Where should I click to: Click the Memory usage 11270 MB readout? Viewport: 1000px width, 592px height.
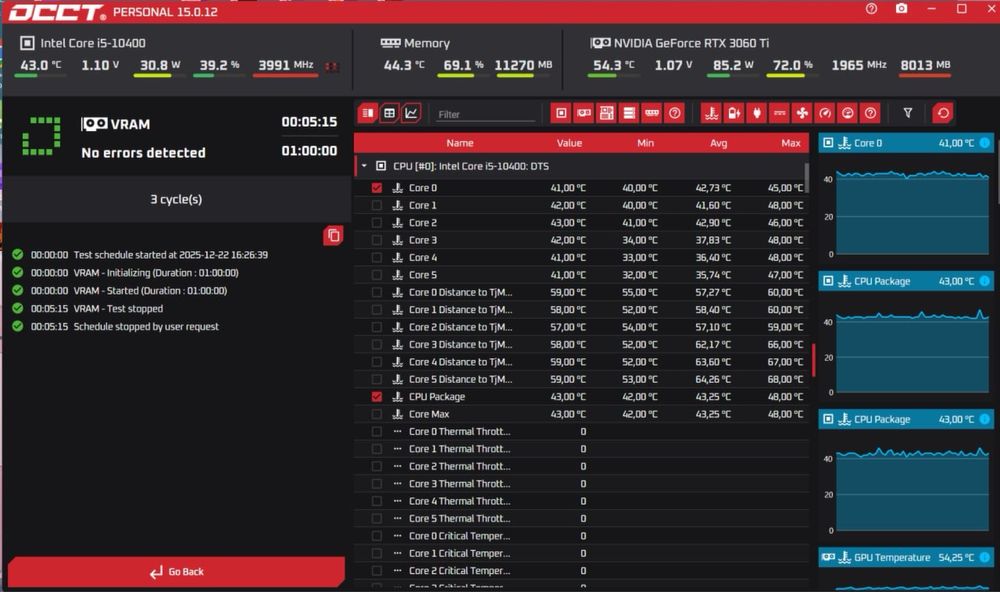(x=523, y=65)
